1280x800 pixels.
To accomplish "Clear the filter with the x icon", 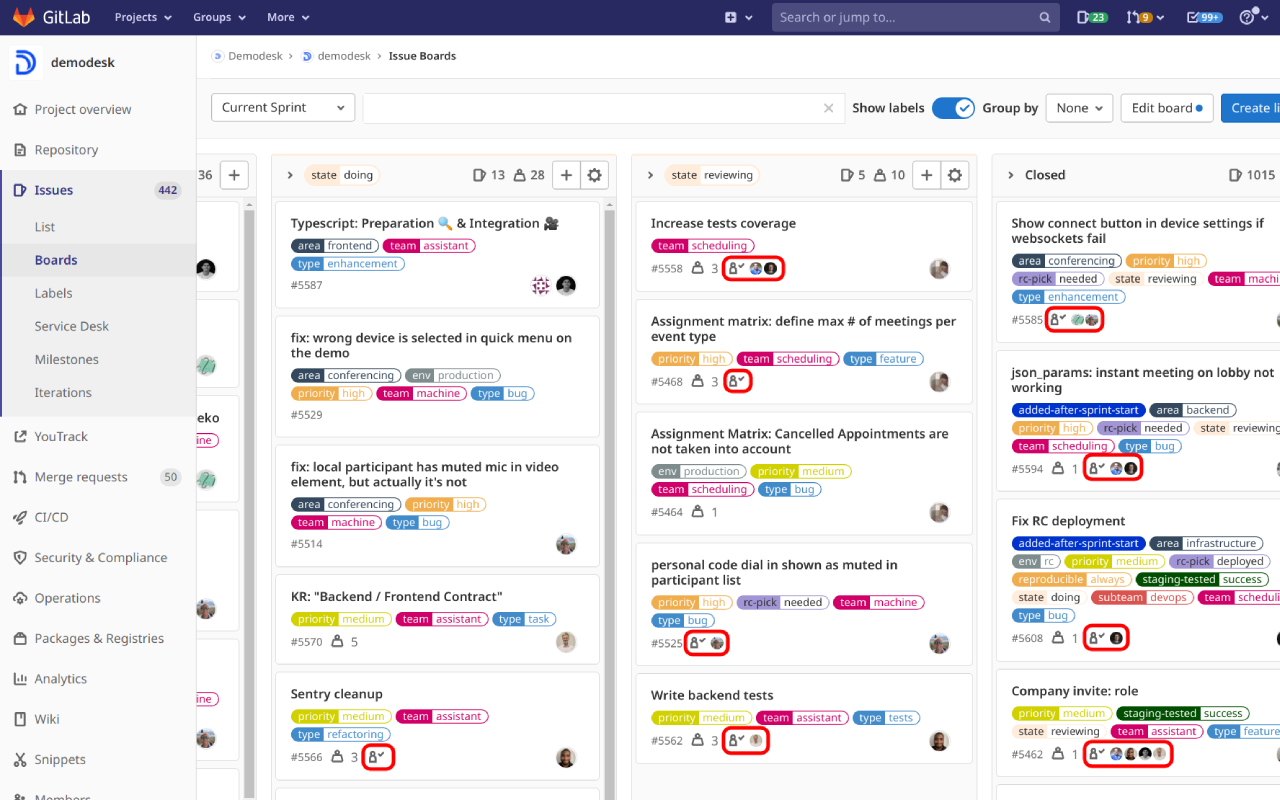I will coord(828,107).
